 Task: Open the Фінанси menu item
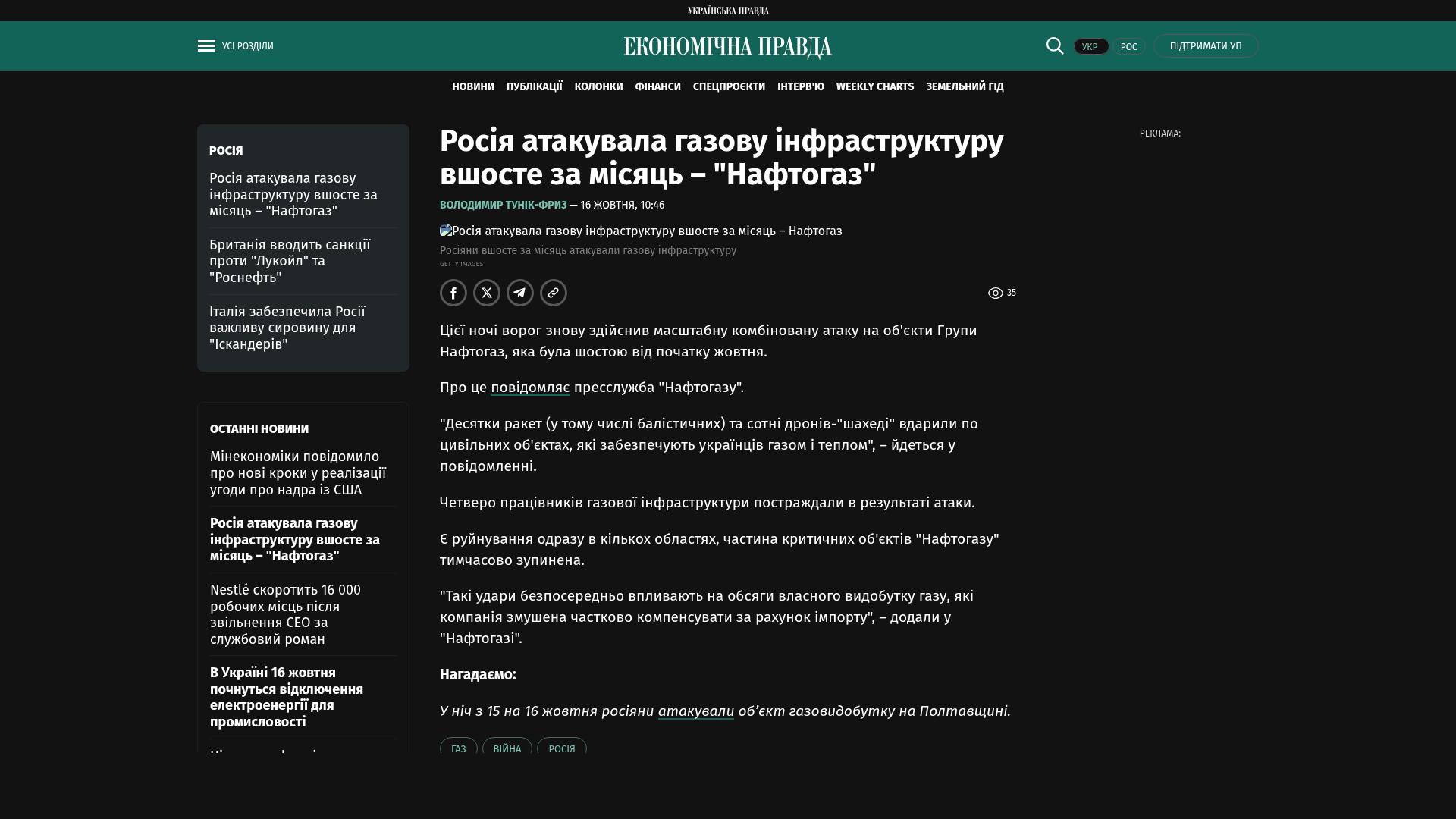[657, 87]
